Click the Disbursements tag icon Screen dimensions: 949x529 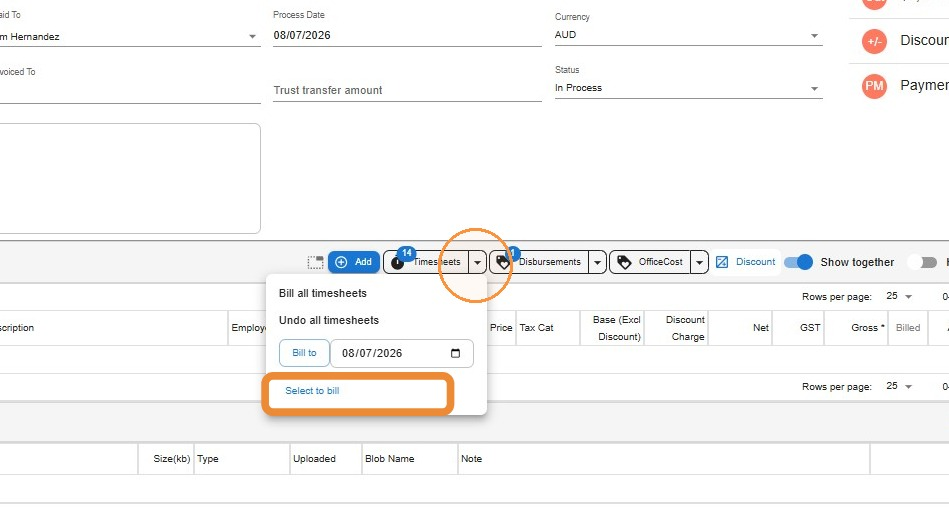(503, 262)
